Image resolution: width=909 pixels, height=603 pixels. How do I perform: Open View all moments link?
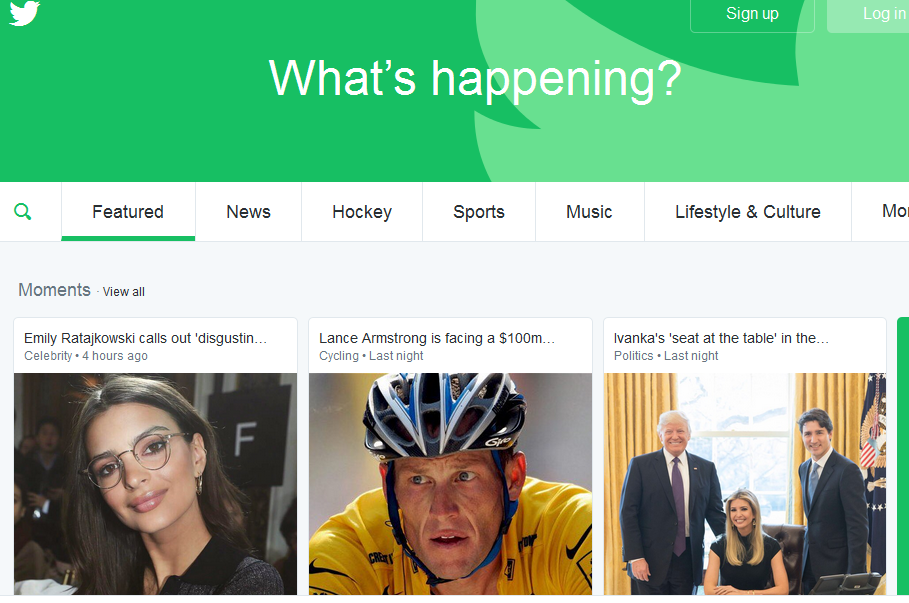[123, 292]
